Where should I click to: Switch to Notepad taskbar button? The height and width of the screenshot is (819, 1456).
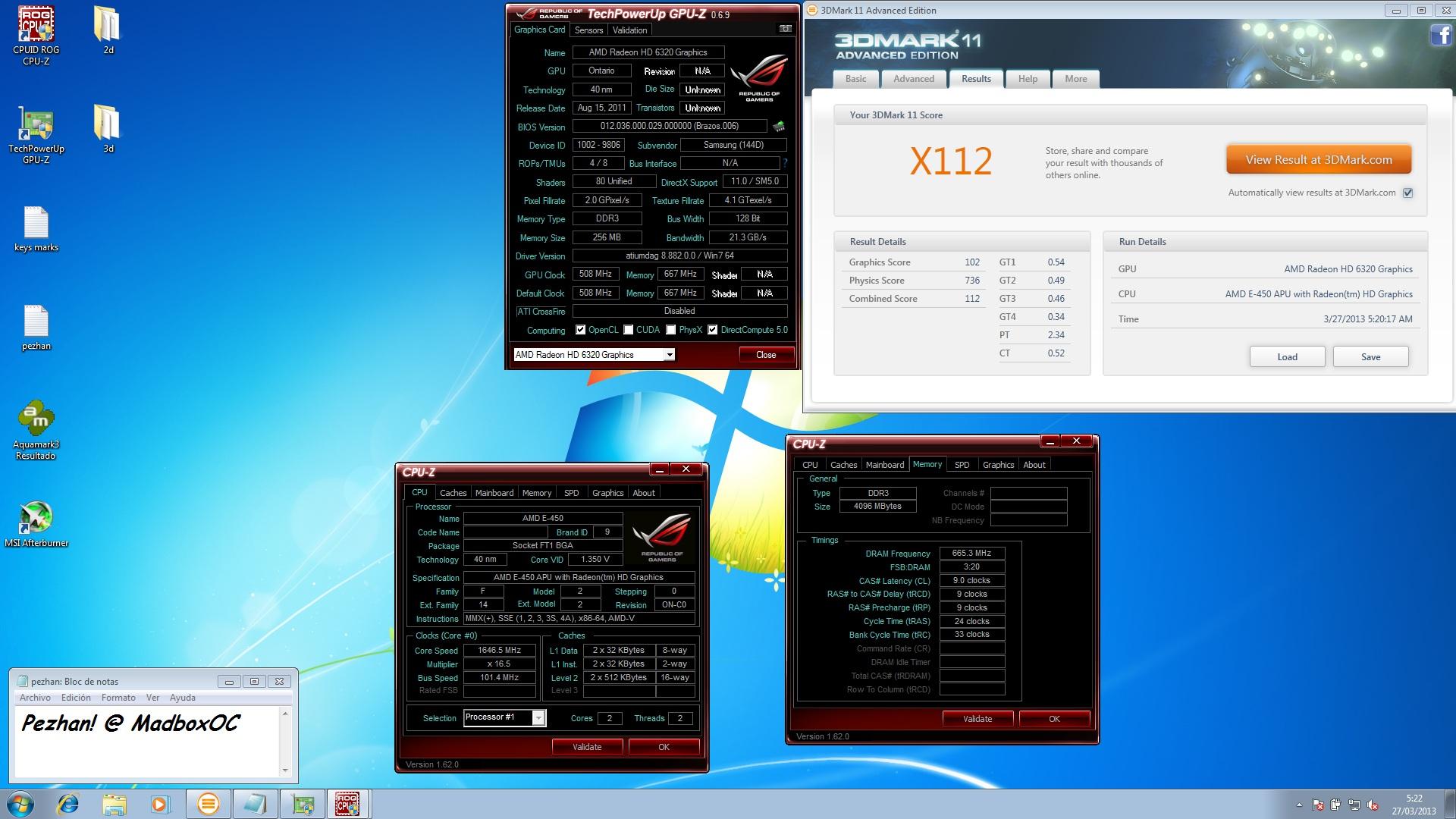[x=255, y=804]
